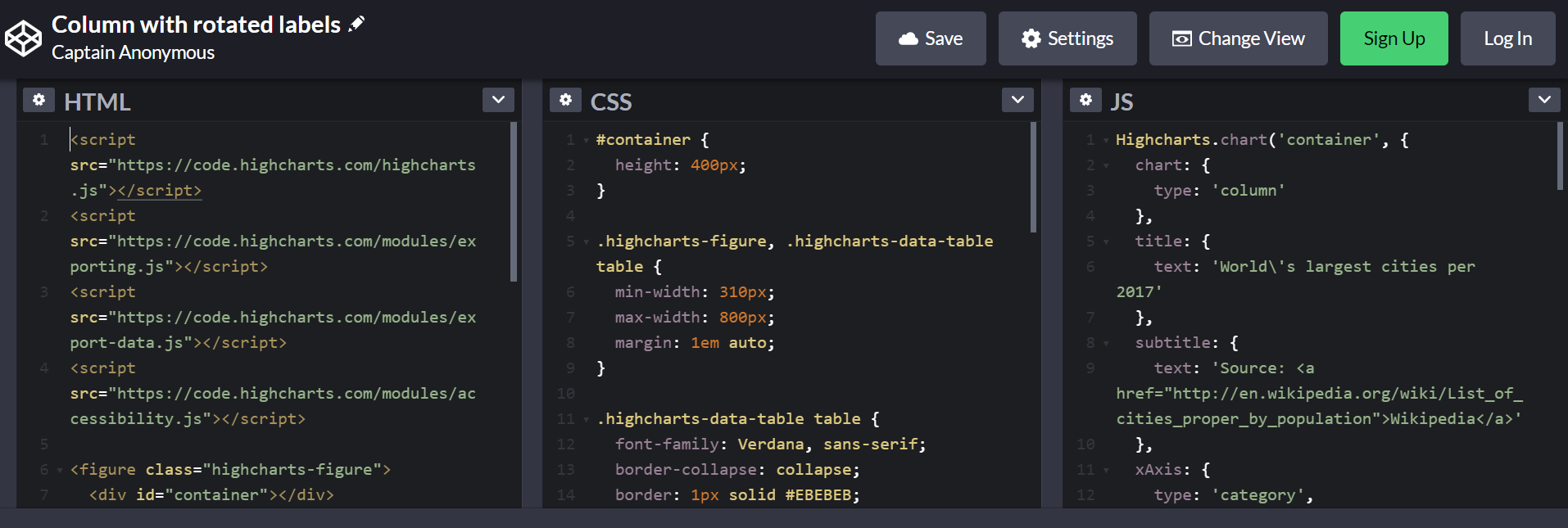
Task: Click 'font-family: Verdana, sans-serif;' line
Action: pyautogui.click(x=770, y=445)
